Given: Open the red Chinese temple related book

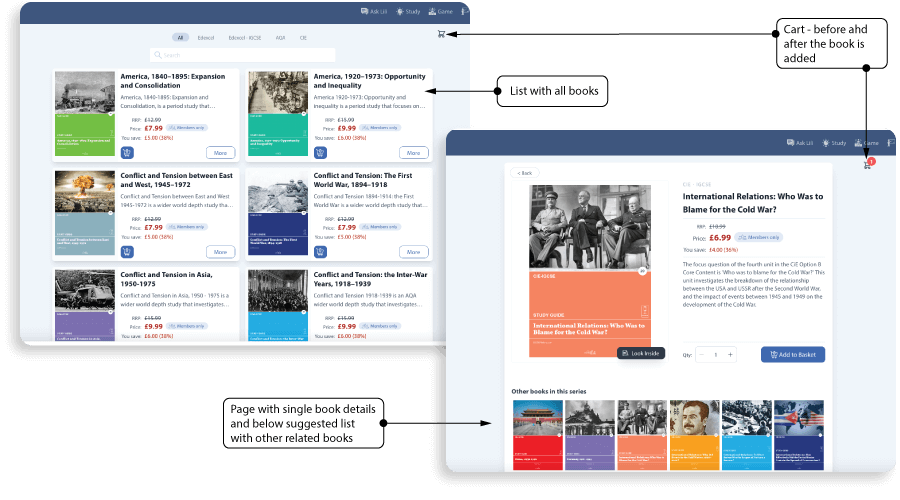Looking at the screenshot, I should pos(537,435).
